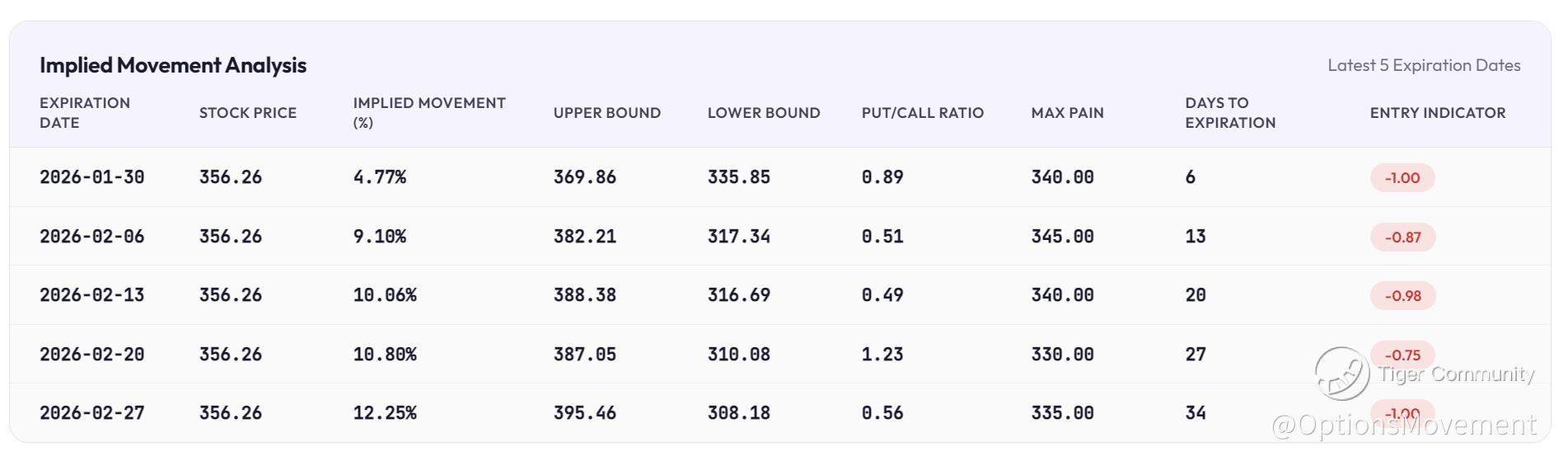Sort by Expiration Date column header

85,113
